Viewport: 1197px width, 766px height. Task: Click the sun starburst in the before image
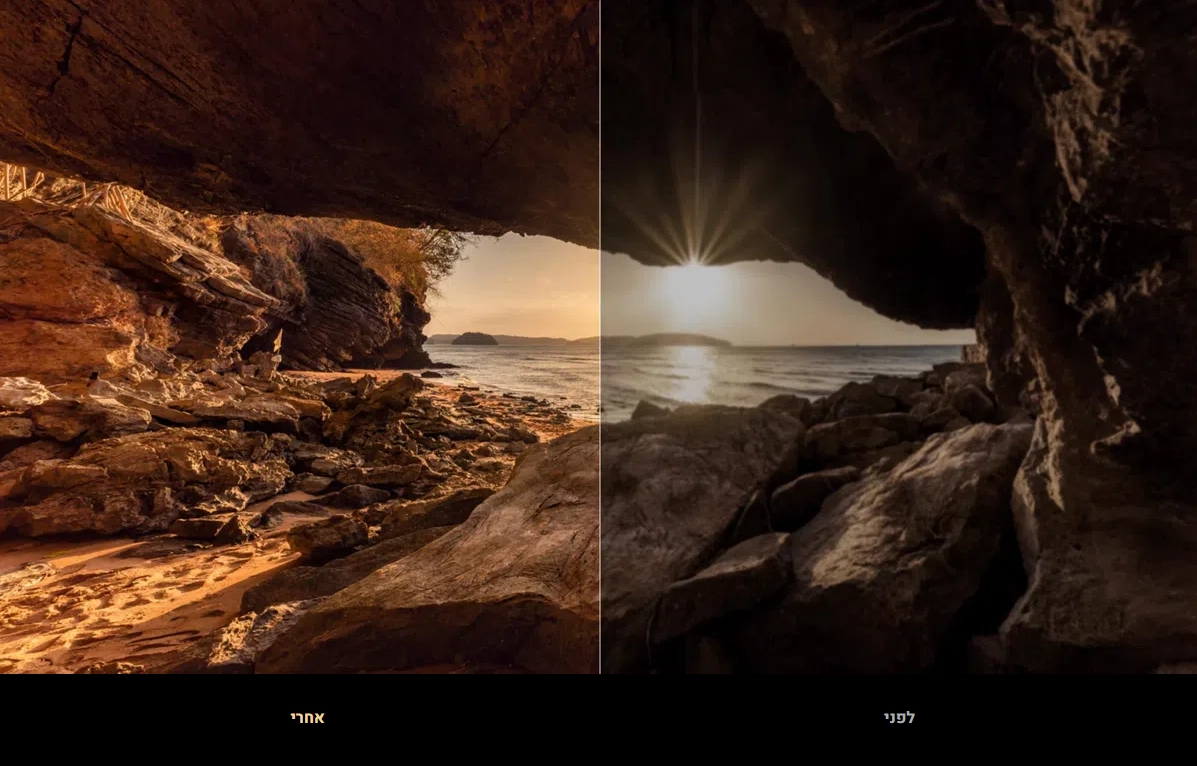(692, 262)
